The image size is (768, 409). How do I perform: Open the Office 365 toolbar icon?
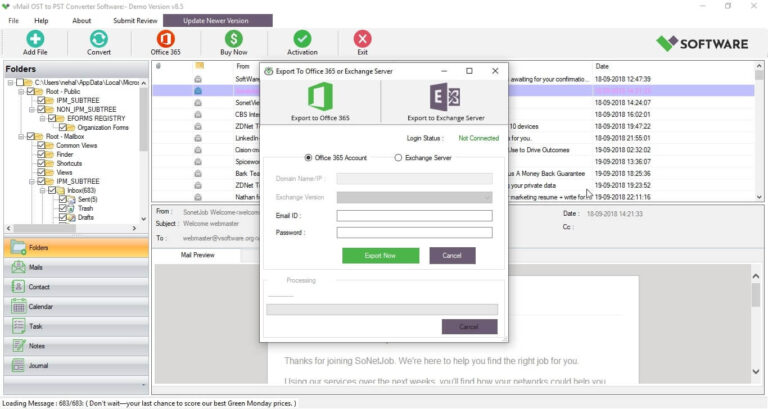166,39
